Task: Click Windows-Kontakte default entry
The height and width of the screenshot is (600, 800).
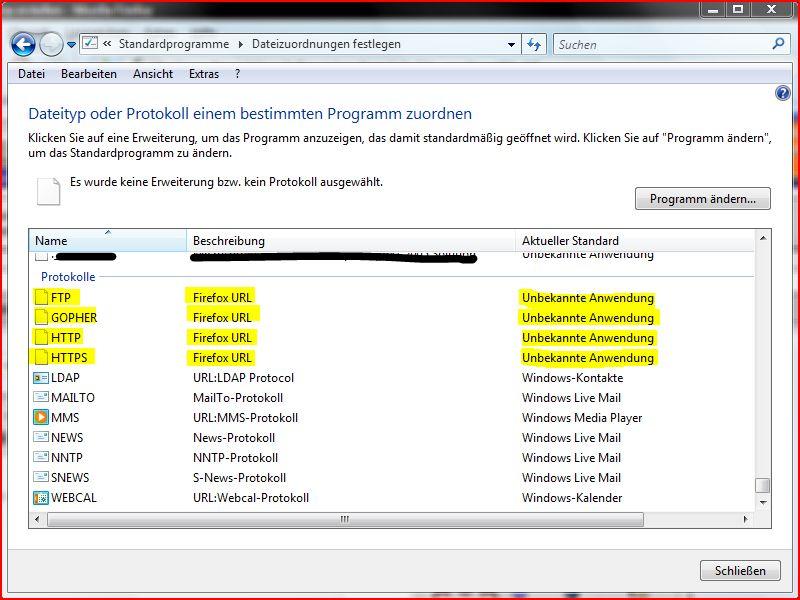Action: click(572, 378)
